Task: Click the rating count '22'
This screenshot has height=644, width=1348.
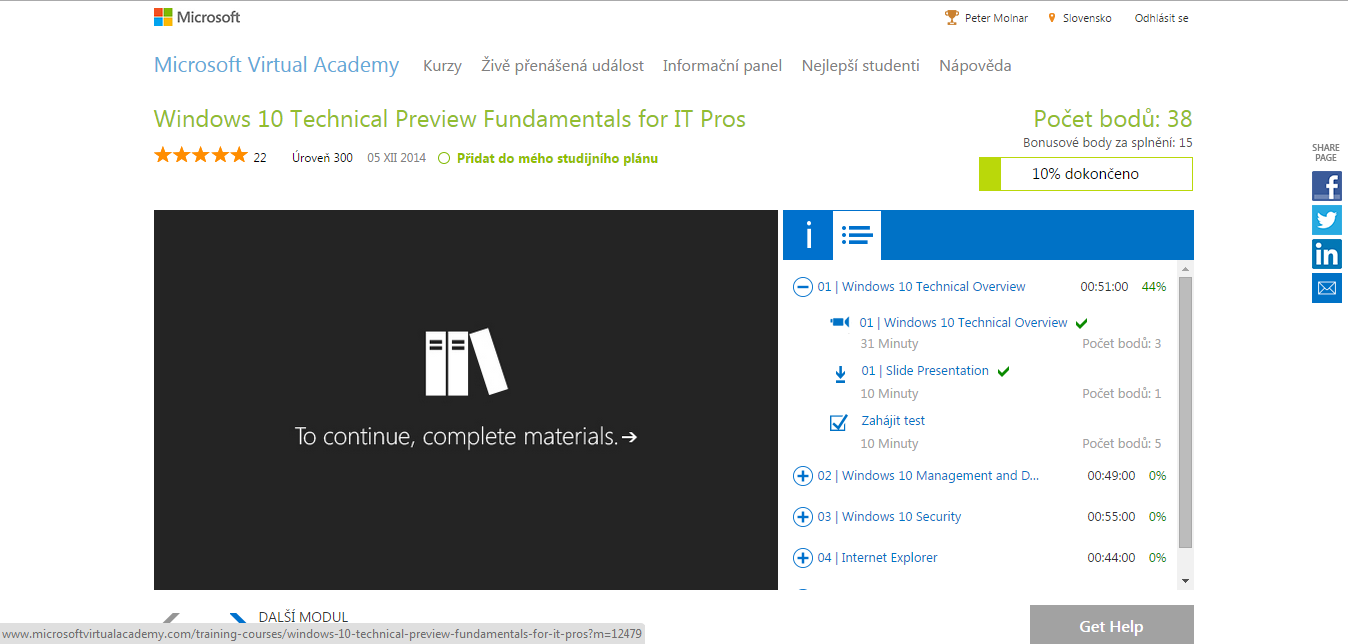Action: click(x=260, y=158)
